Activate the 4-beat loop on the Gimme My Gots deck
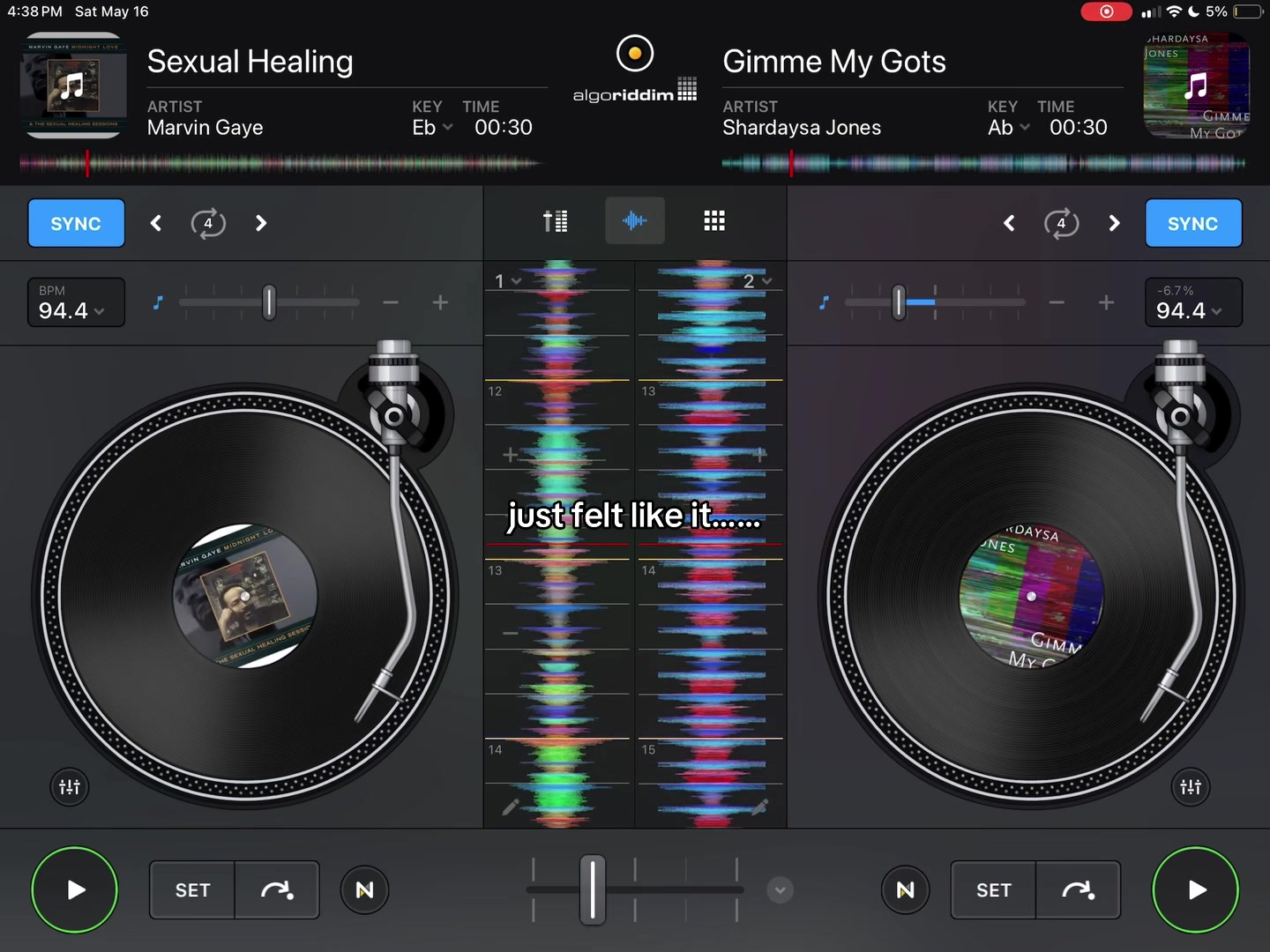The image size is (1270, 952). pyautogui.click(x=1061, y=223)
